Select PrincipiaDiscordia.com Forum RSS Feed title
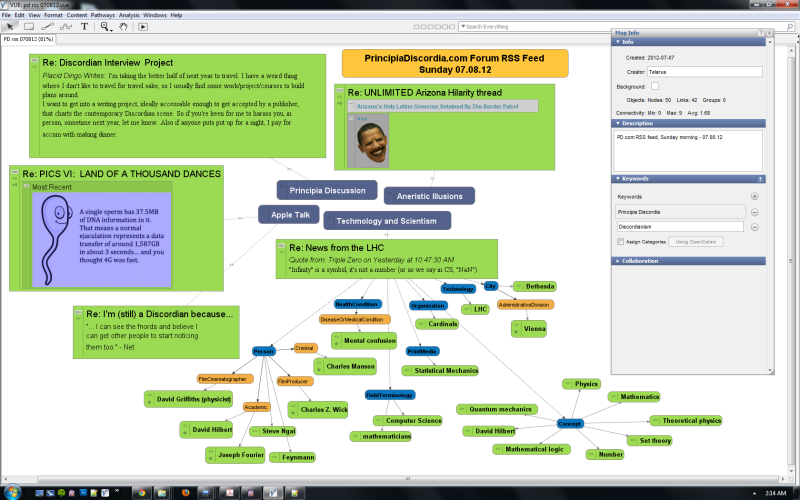800x500 pixels. [x=455, y=64]
